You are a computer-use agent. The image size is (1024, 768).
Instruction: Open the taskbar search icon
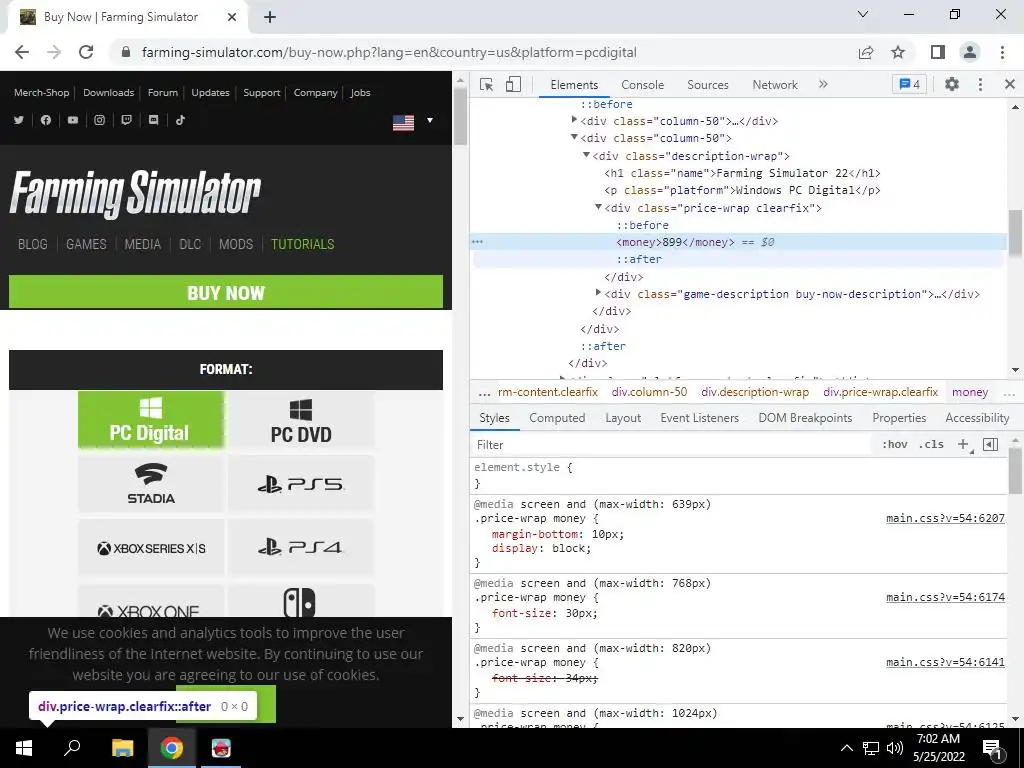[72, 748]
